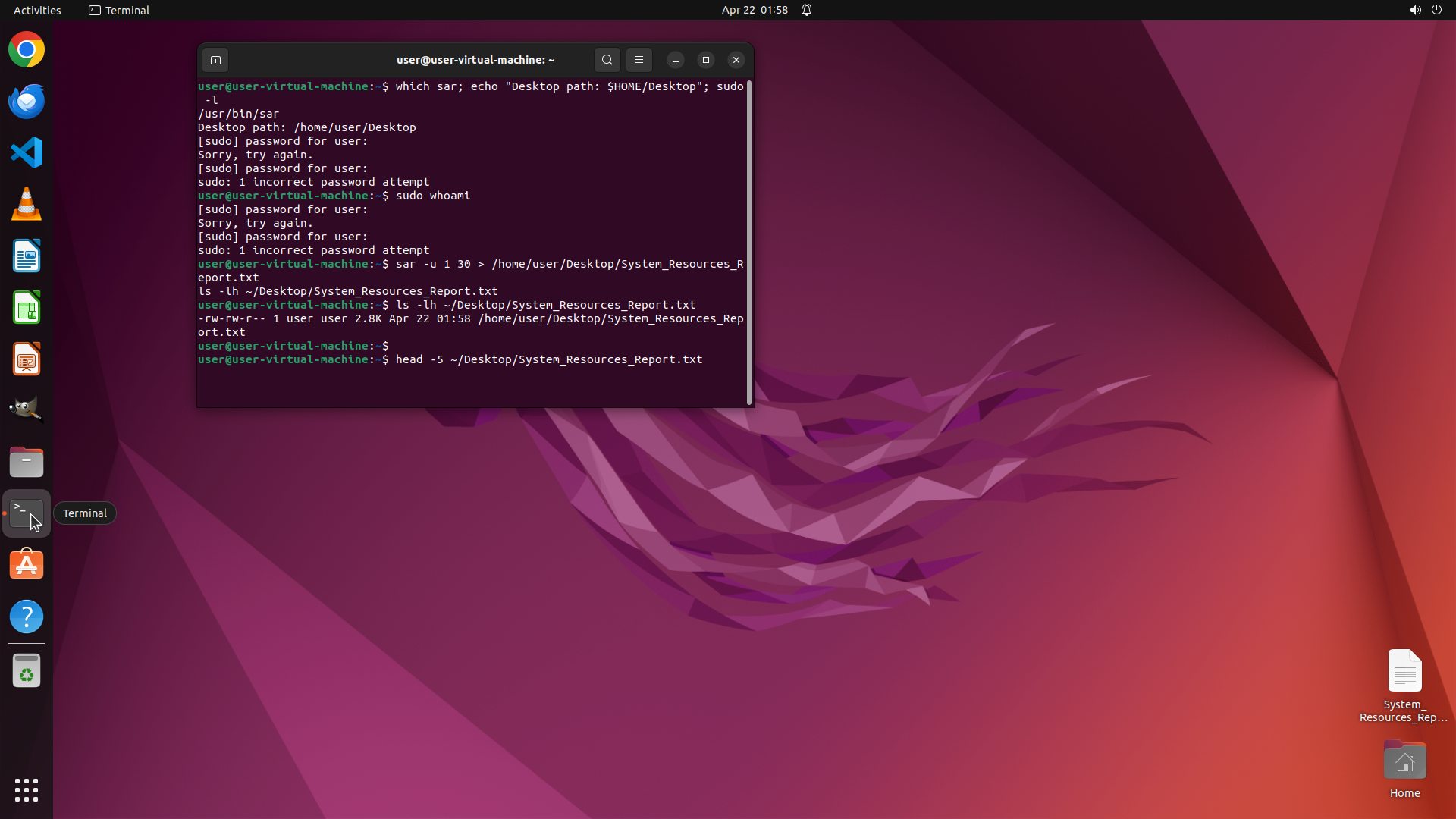Launch Google Chrome from the dock
1456x819 pixels.
(27, 50)
